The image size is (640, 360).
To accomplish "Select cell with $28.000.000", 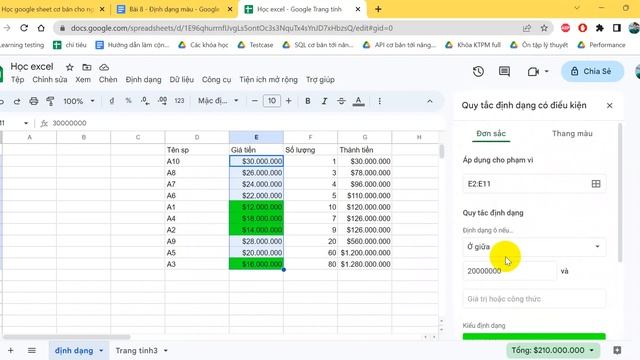I will pos(256,241).
